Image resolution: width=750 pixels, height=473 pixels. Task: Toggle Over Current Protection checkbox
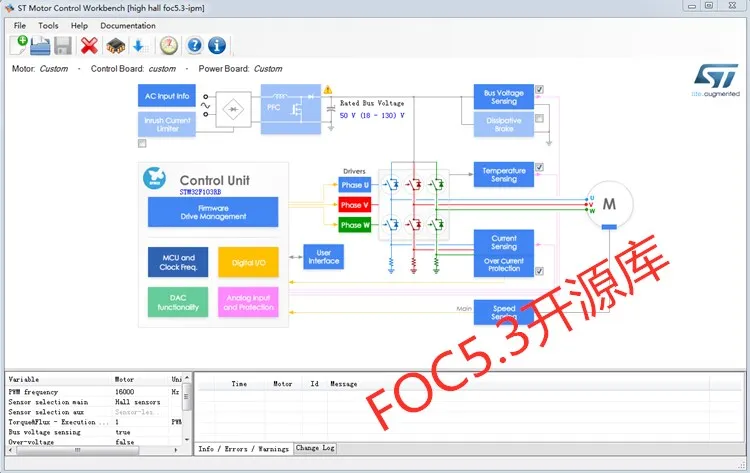coord(540,271)
